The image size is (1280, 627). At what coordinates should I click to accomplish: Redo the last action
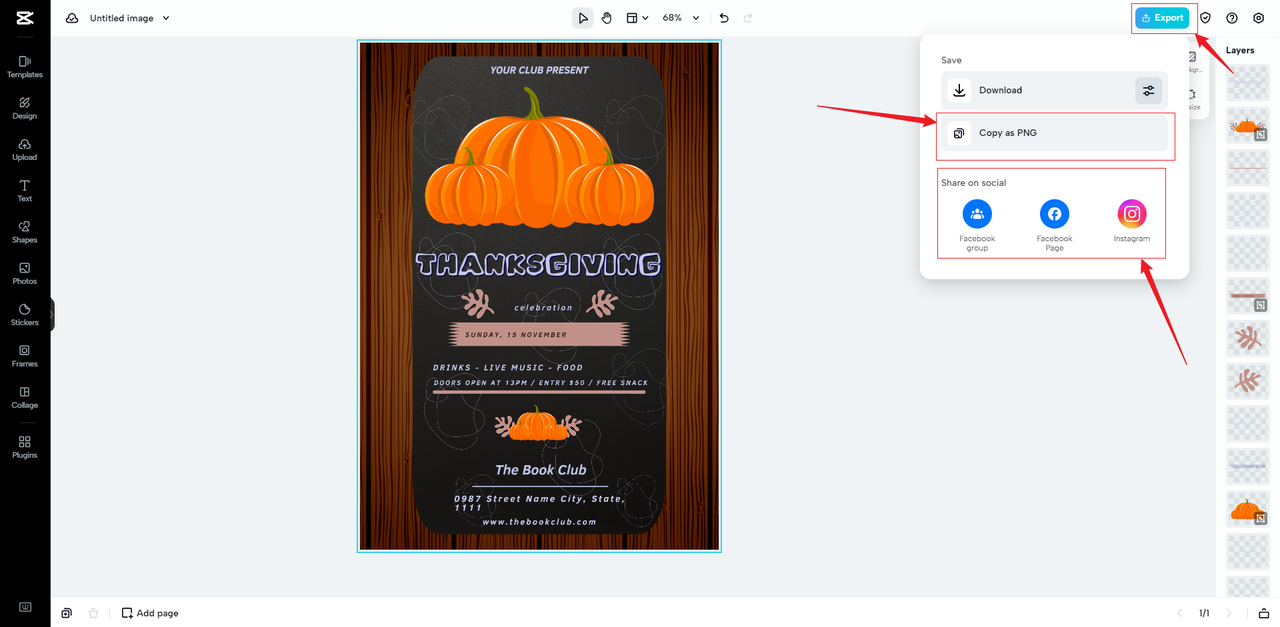(748, 18)
